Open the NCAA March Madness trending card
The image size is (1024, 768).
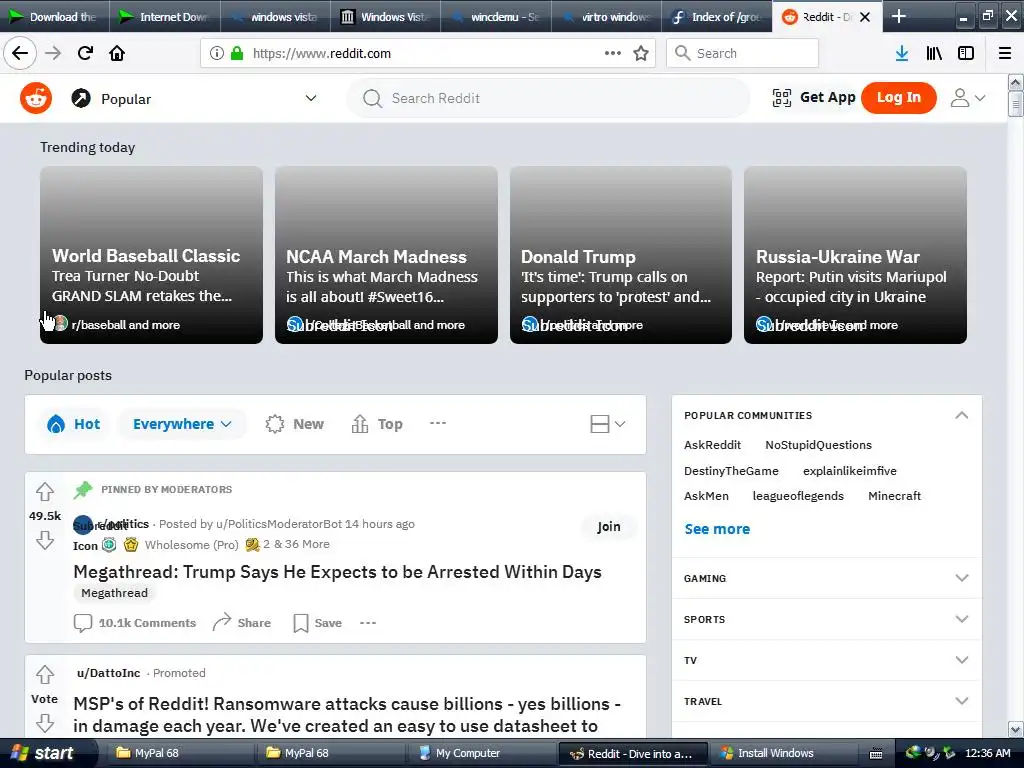[x=386, y=255]
